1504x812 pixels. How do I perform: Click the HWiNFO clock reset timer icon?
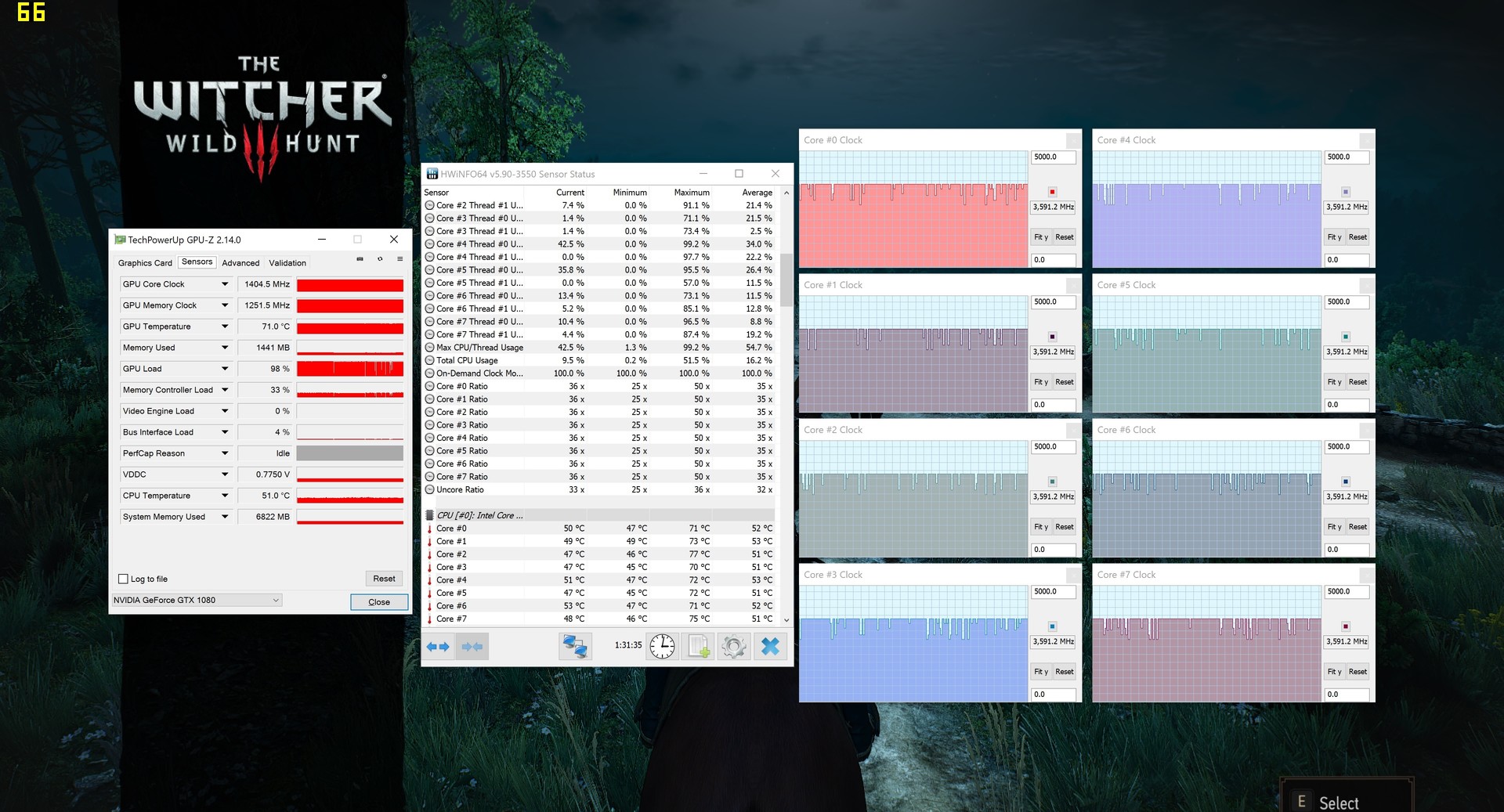(662, 647)
